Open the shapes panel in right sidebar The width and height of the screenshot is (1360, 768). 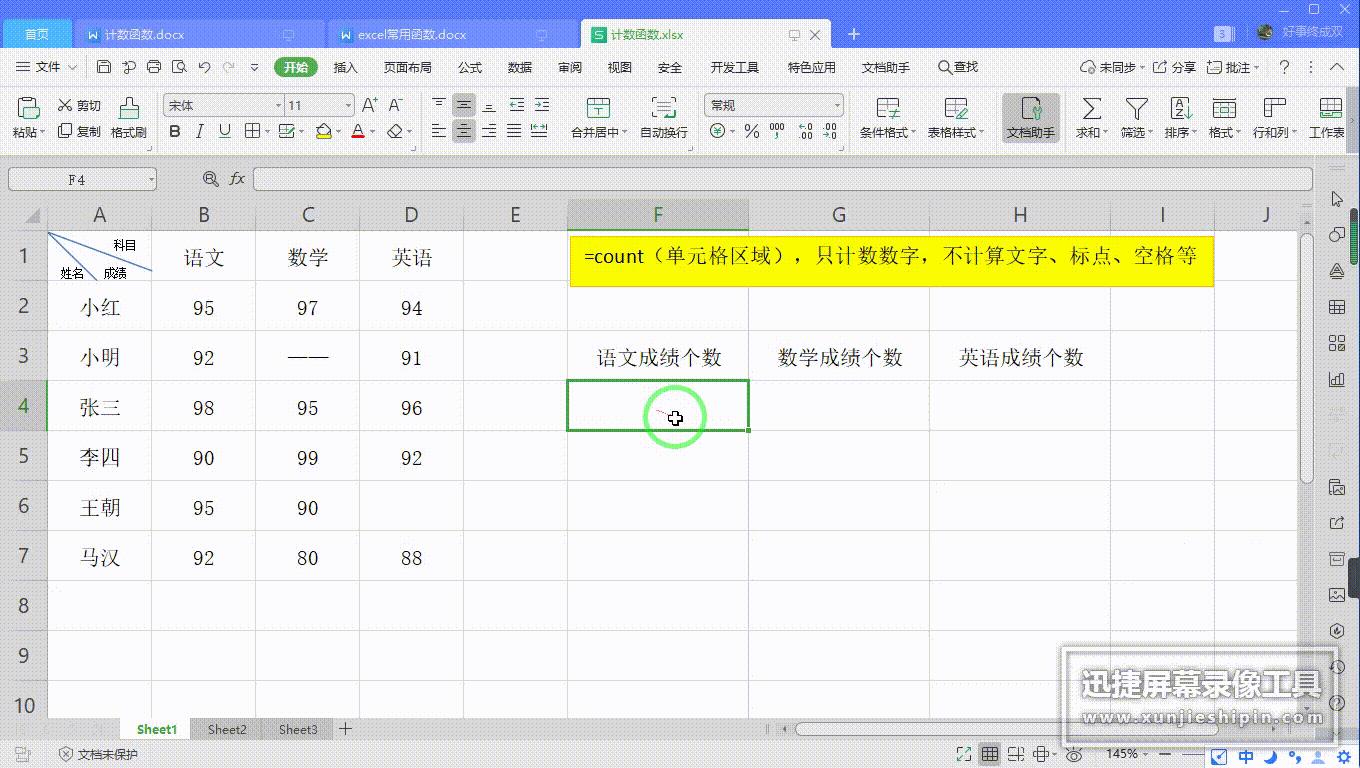tap(1337, 235)
